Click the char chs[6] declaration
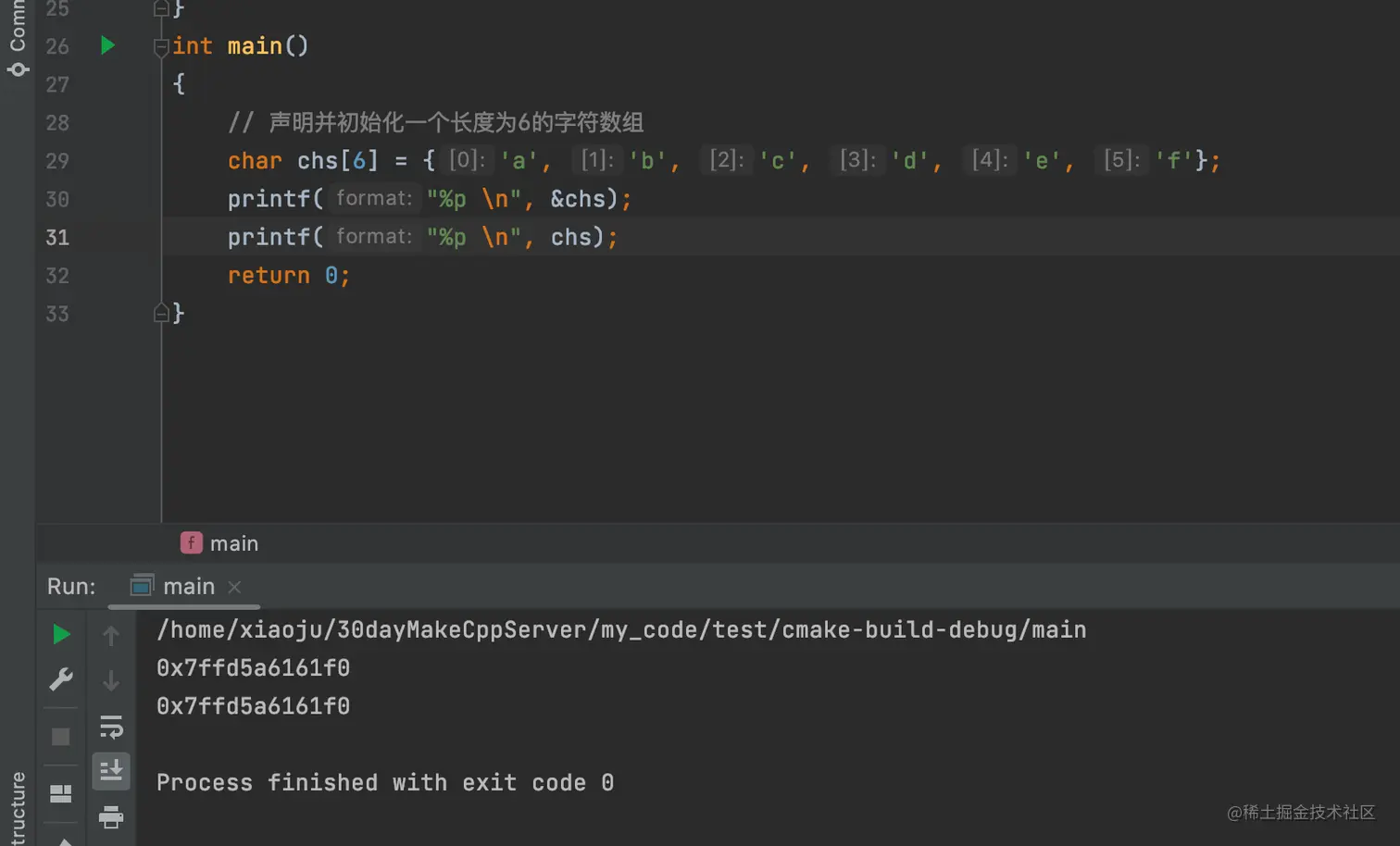Viewport: 1400px width, 846px height. (x=303, y=160)
